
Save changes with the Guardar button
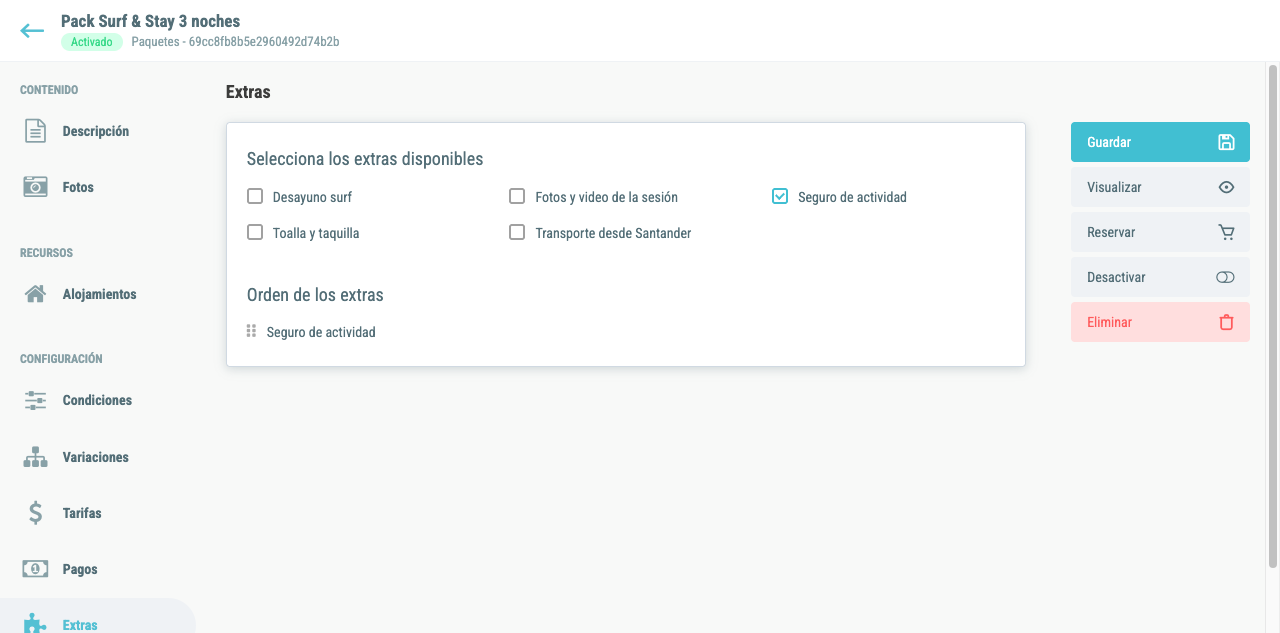[x=1160, y=142]
